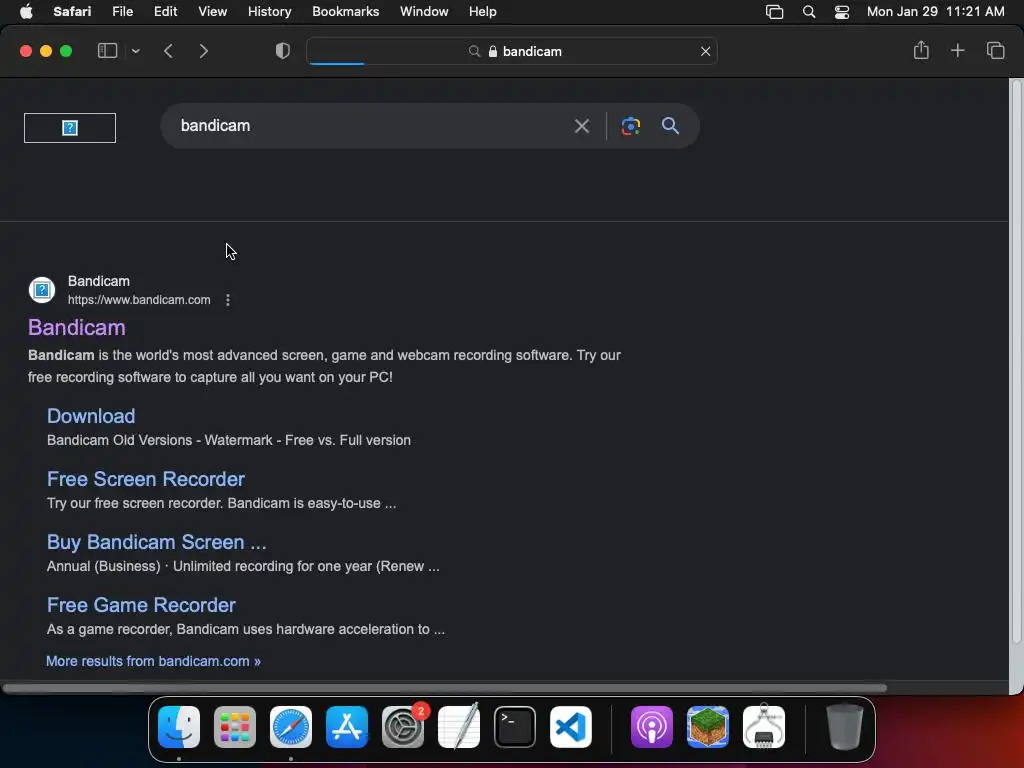Open the Apple menu
1024x768 pixels.
(x=26, y=11)
